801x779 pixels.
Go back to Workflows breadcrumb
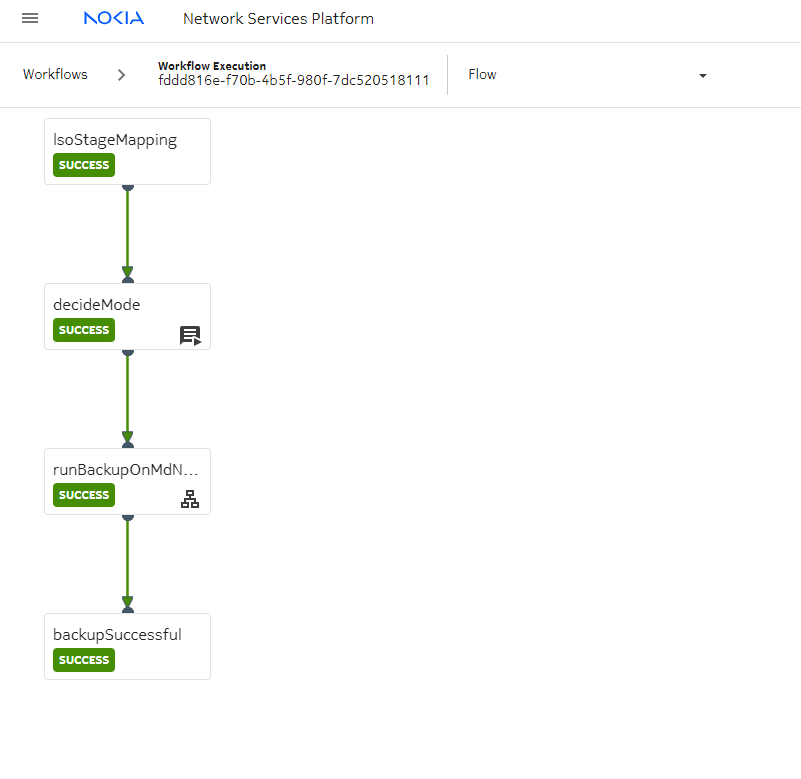(55, 75)
